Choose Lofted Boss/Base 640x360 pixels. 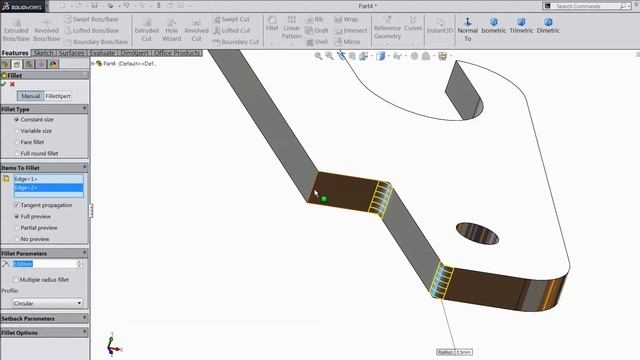pos(91,30)
